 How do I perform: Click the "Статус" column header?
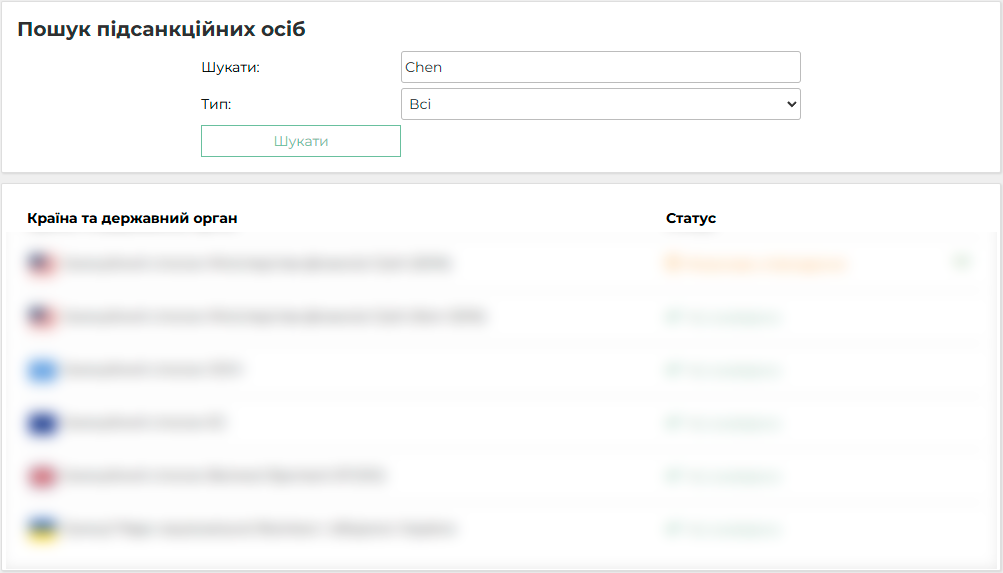(x=691, y=218)
